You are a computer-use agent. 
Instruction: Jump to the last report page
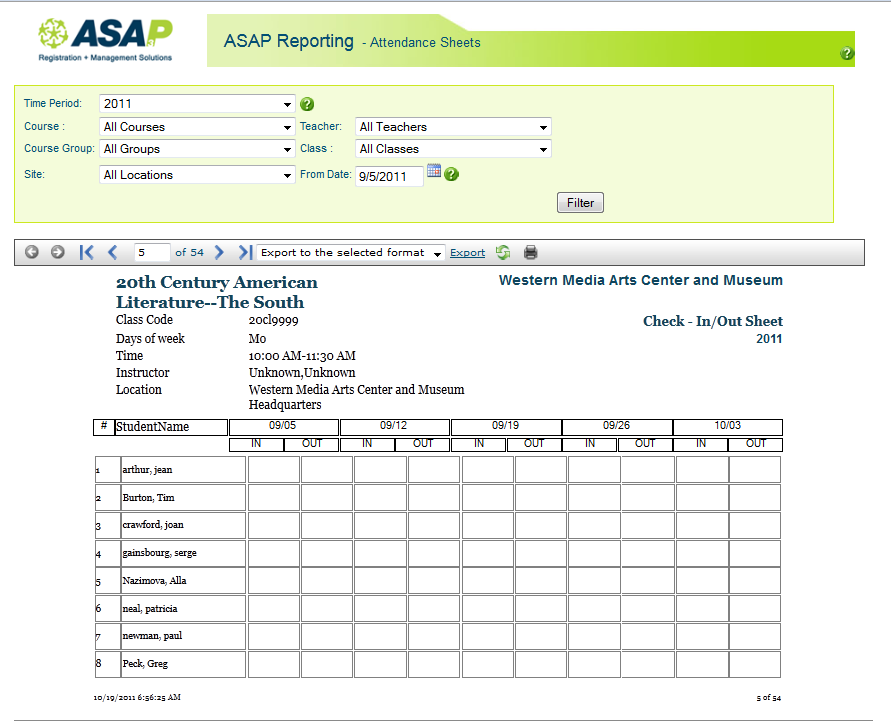pyautogui.click(x=245, y=253)
